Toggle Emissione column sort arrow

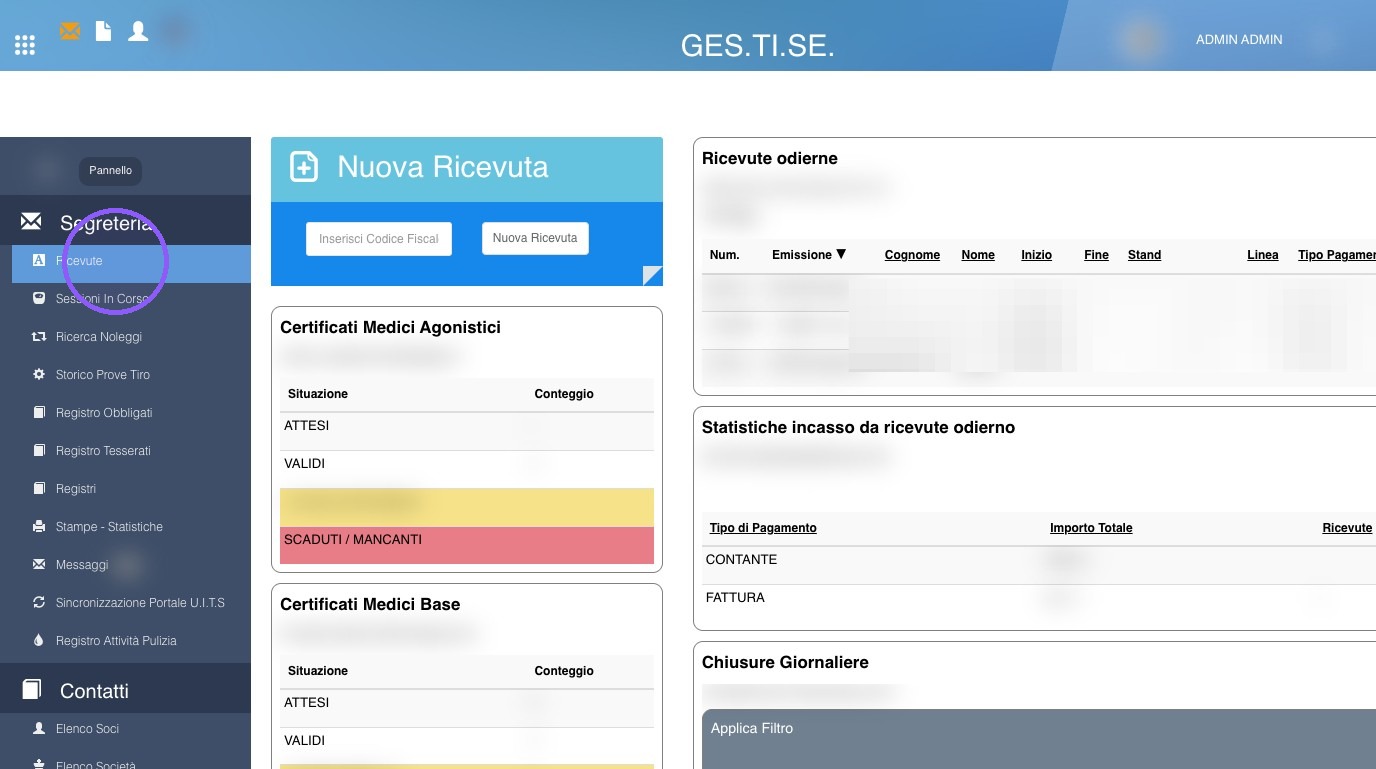841,254
